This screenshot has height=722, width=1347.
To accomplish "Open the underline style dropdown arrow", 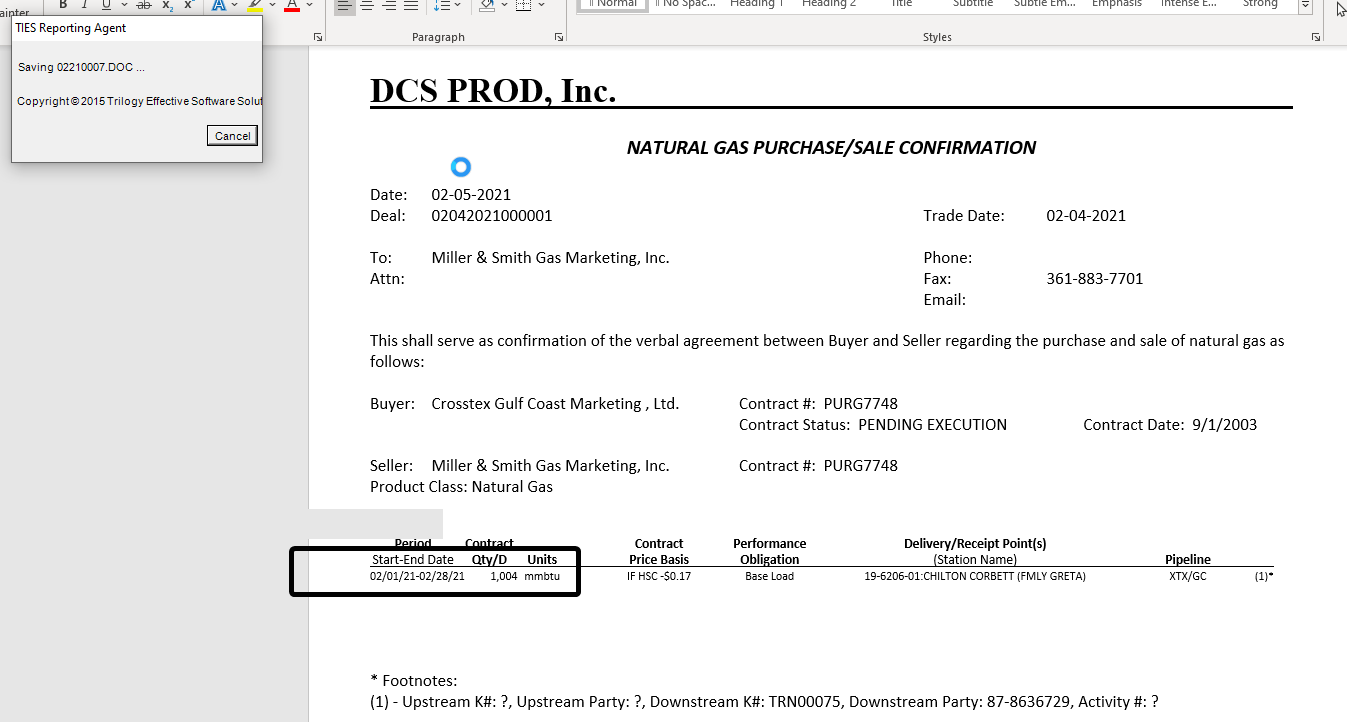I will 122,5.
